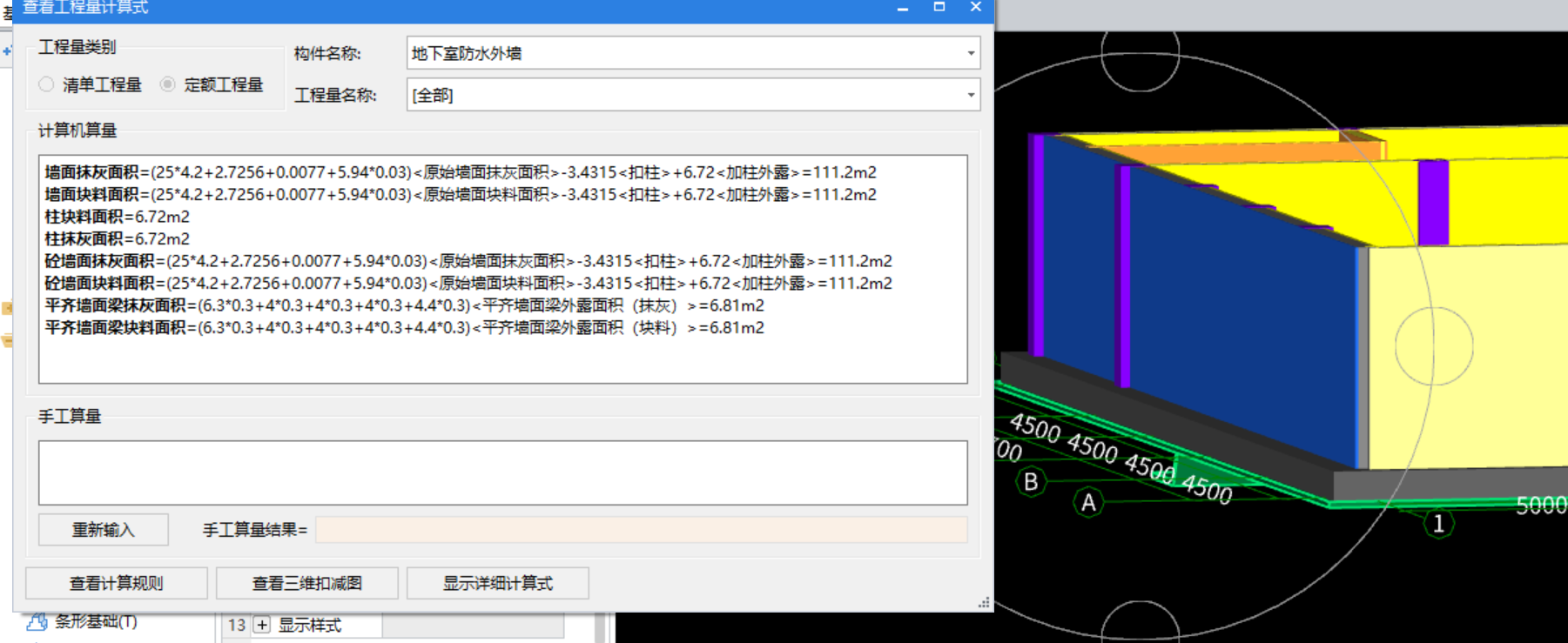Open the 工程量名称 dropdown showing [全部]

coord(693,95)
